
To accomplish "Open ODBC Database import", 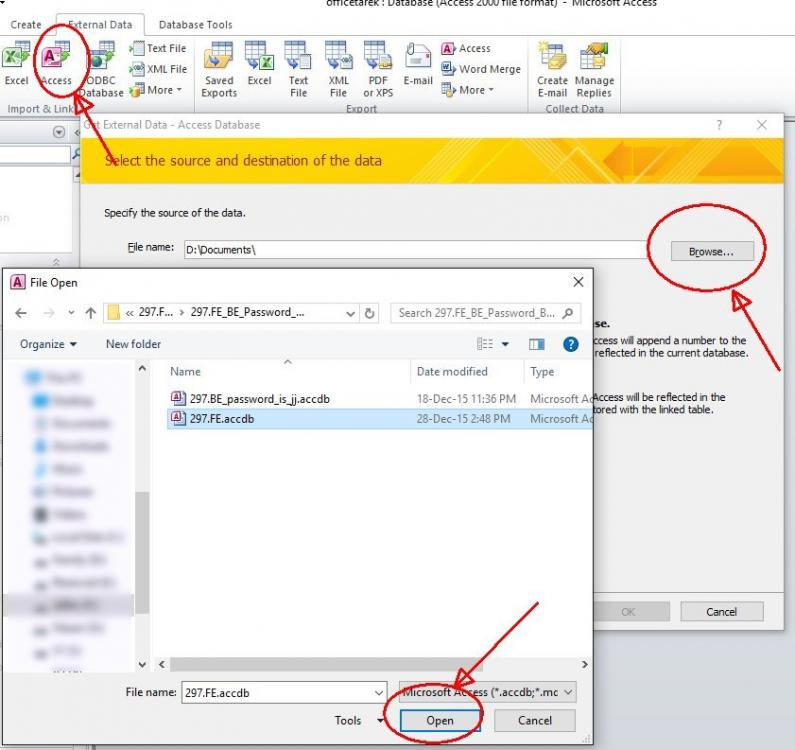I will [102, 69].
